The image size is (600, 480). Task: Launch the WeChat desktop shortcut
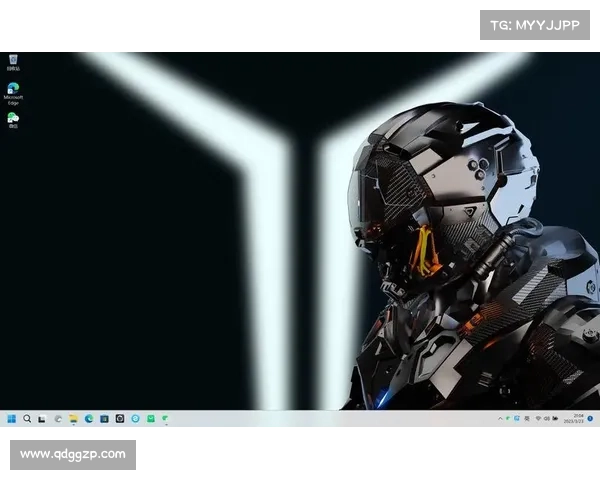[x=12, y=119]
